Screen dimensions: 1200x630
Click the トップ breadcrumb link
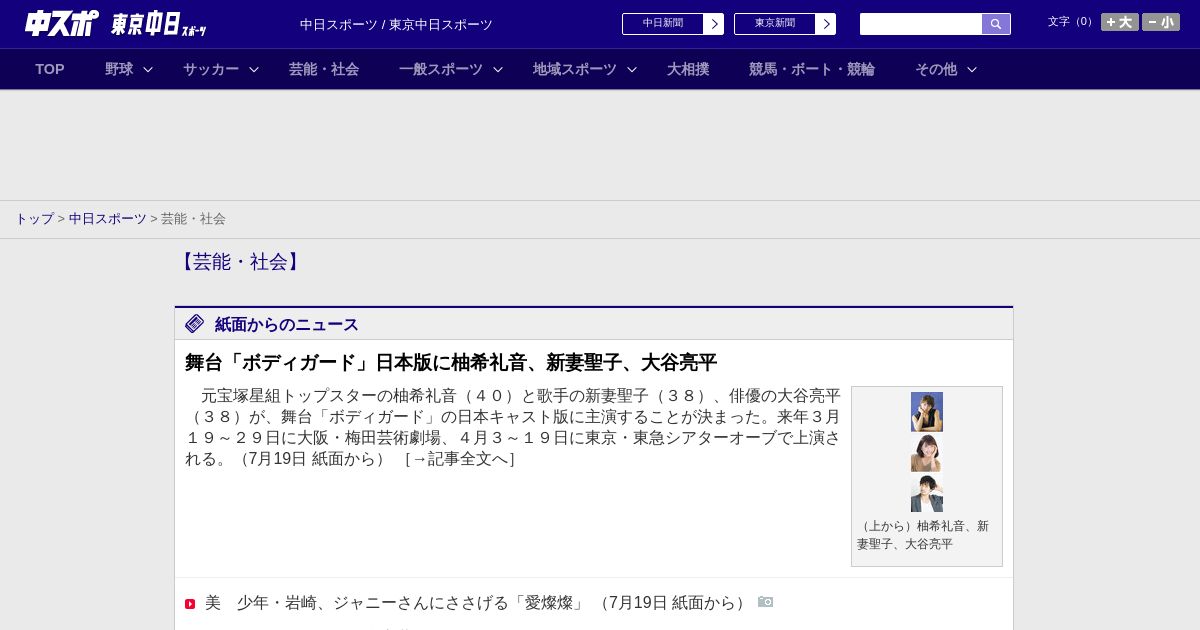34,219
